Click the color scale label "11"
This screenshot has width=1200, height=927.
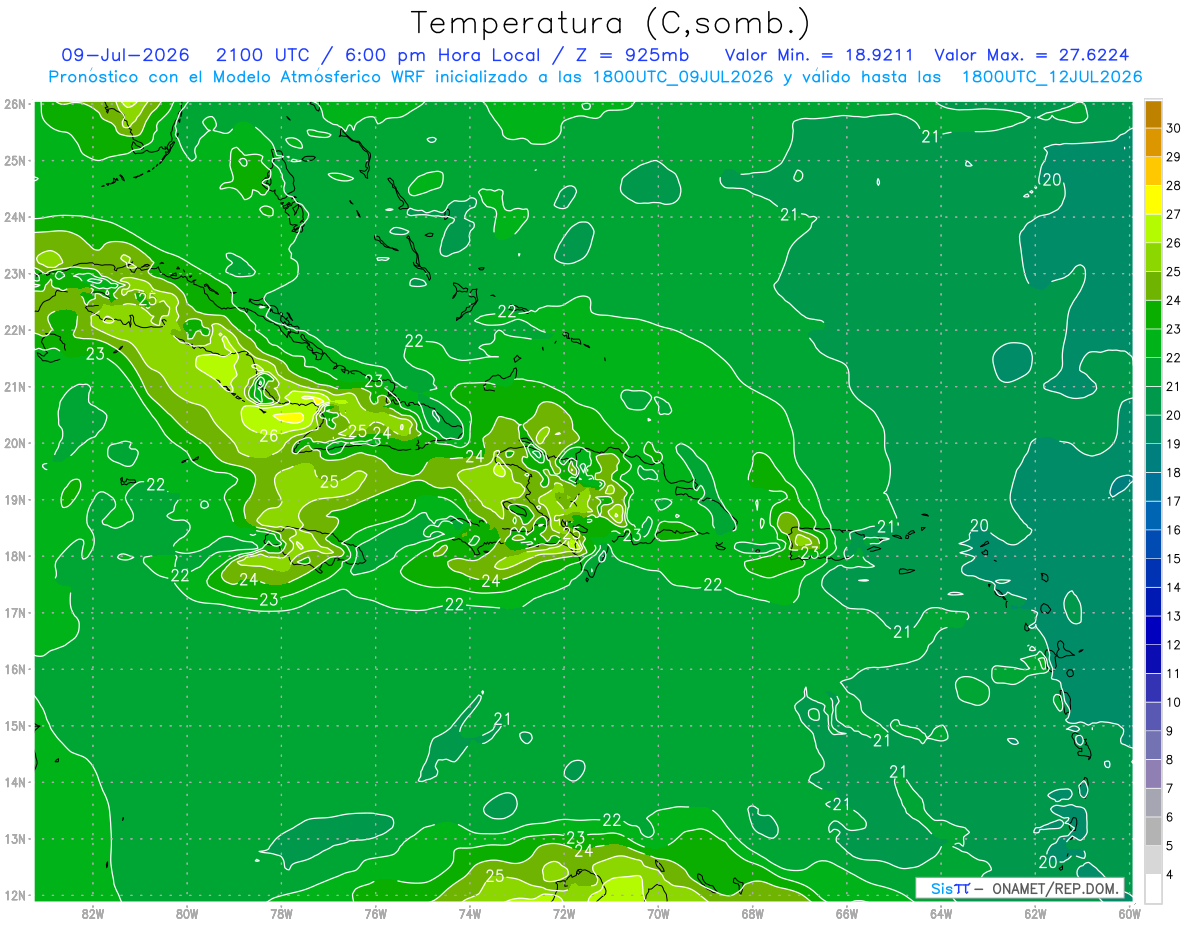tap(1174, 674)
